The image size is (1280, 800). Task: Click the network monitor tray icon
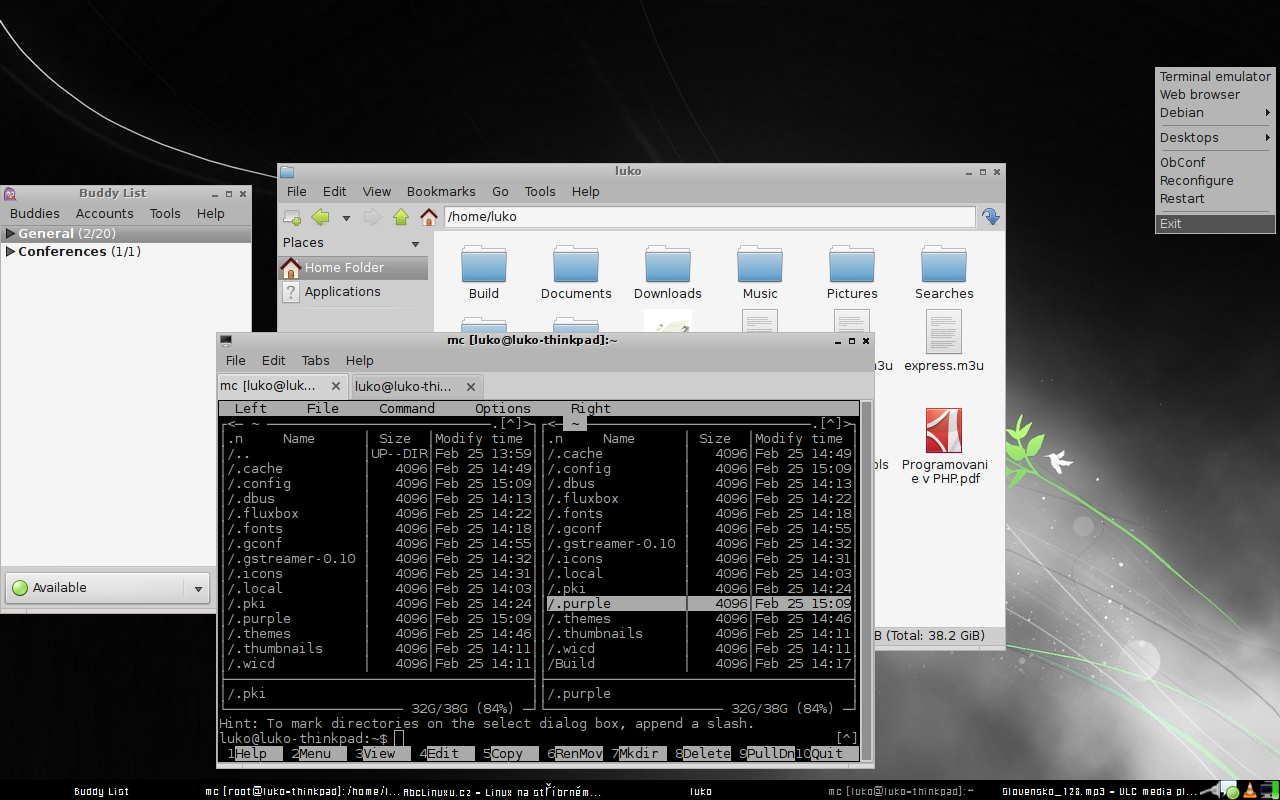pos(1268,791)
